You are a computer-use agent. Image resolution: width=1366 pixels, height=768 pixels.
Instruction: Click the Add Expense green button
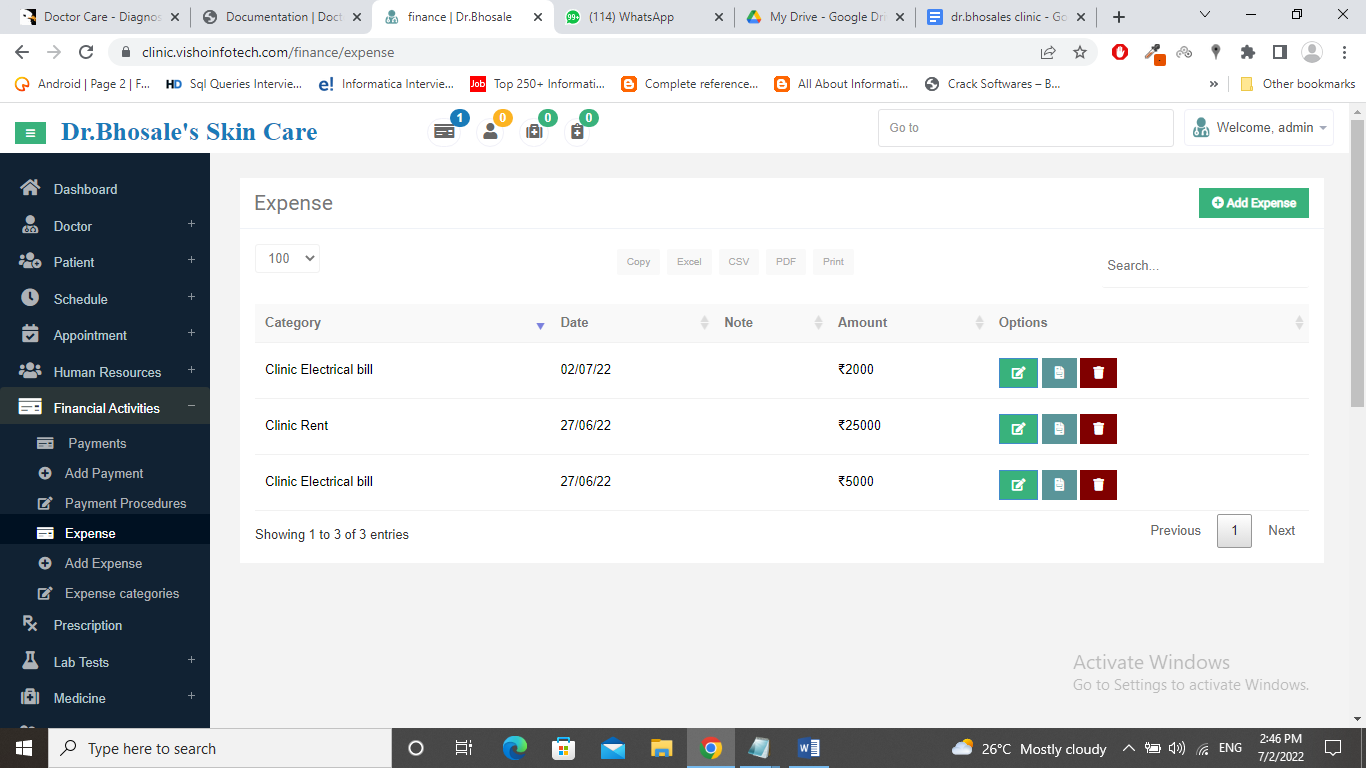[x=1253, y=203]
